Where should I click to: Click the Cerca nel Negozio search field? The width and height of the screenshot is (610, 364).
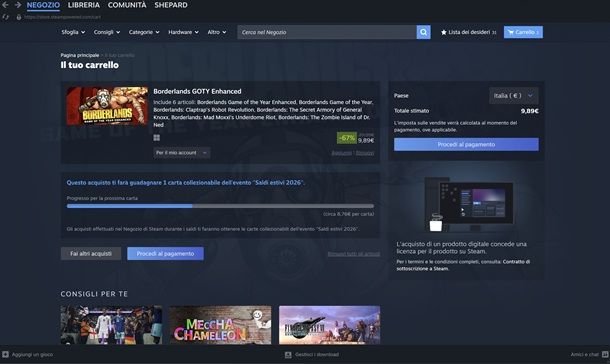point(327,32)
